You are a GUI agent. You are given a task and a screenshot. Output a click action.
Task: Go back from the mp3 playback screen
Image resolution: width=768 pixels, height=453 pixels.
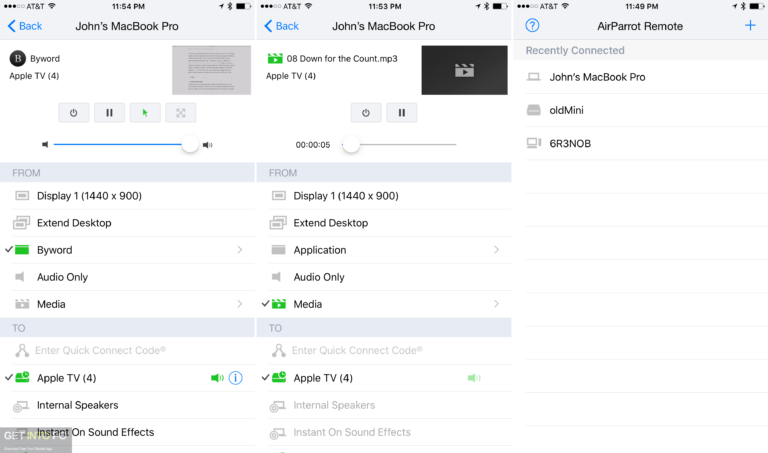[282, 26]
